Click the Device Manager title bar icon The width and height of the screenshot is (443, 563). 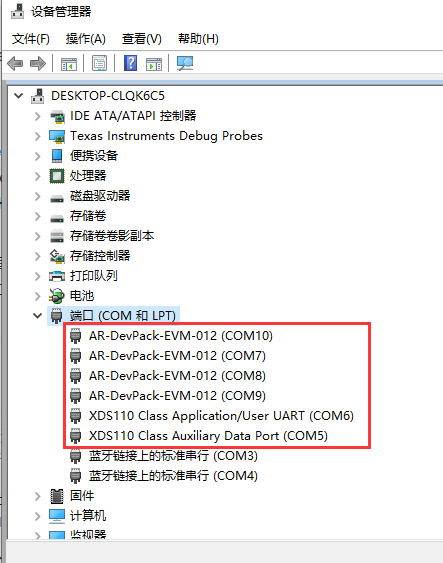17,11
